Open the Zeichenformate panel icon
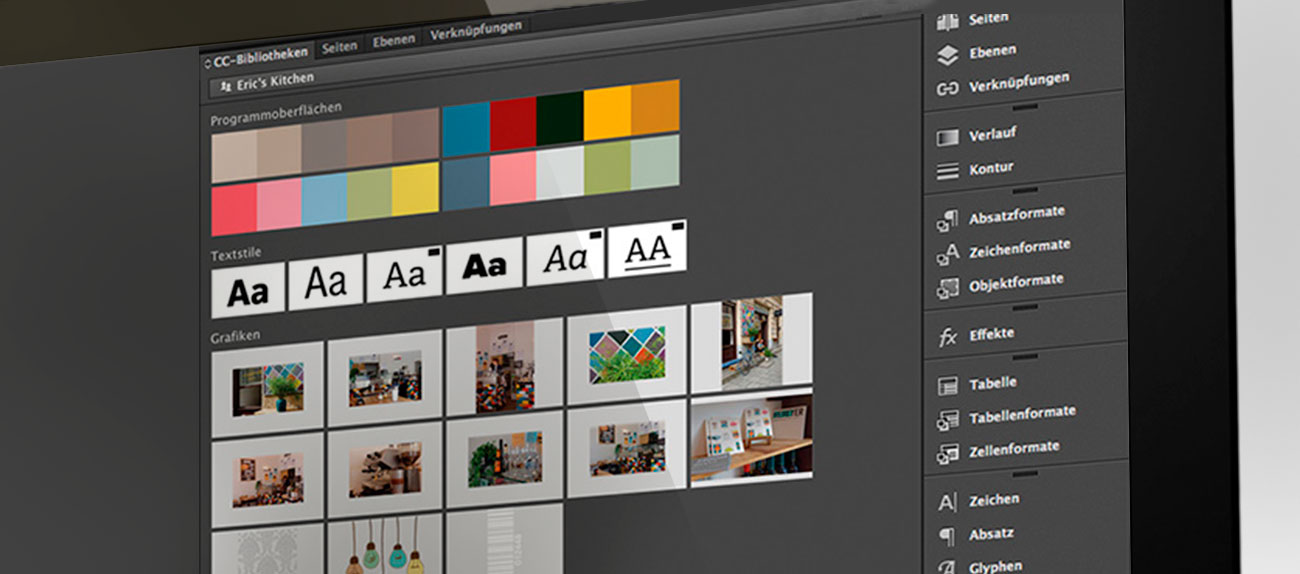This screenshot has height=574, width=1300. tap(948, 254)
